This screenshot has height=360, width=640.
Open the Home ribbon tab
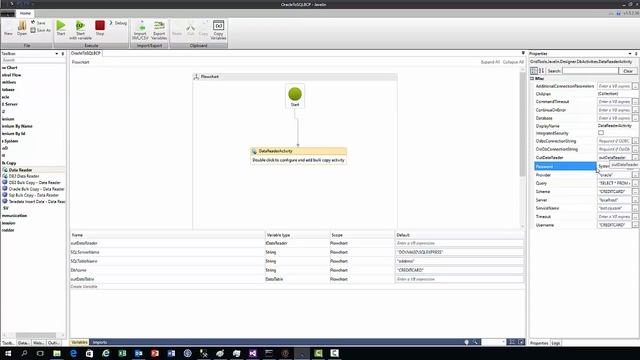(25, 13)
